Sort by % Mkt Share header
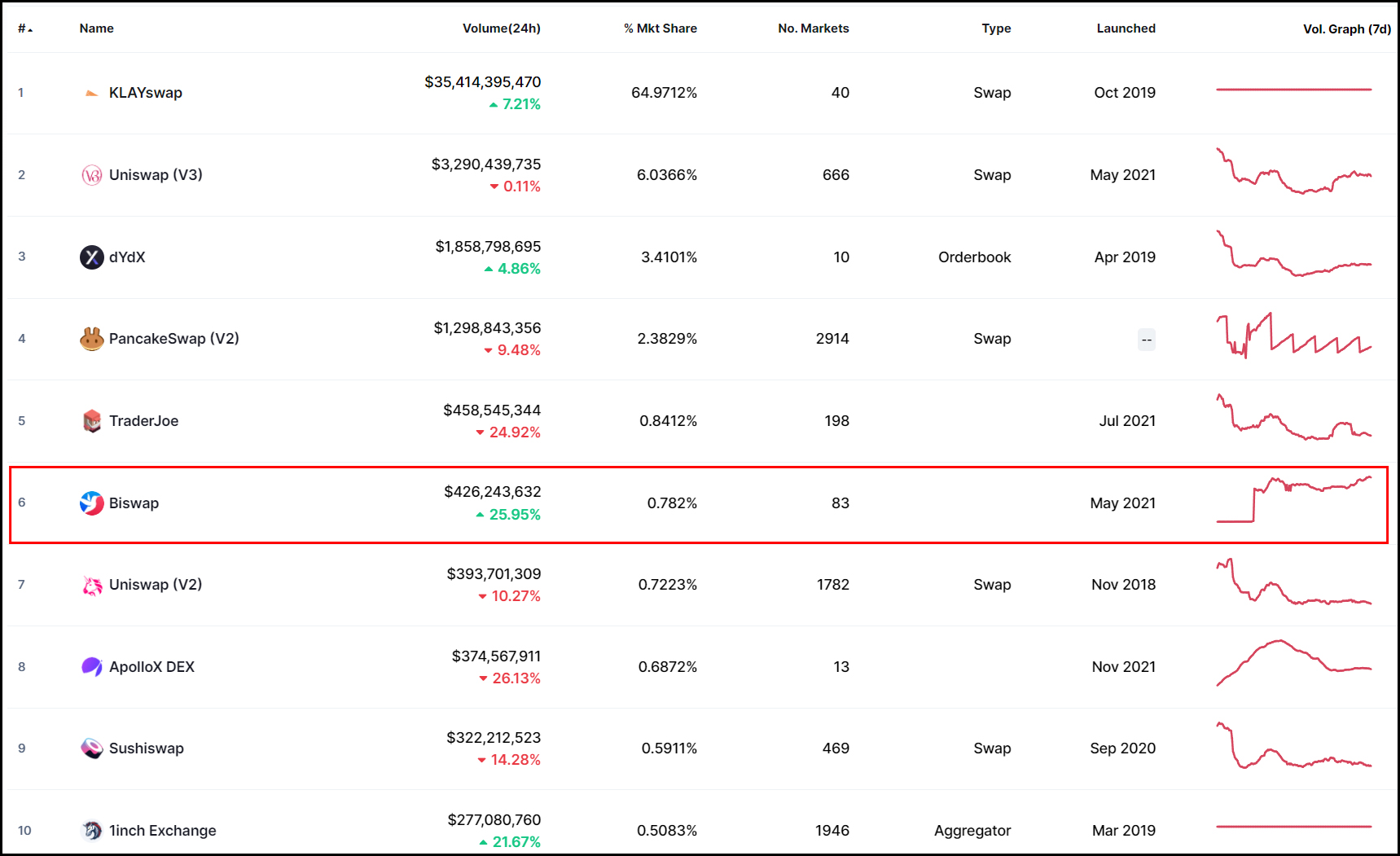The image size is (1400, 856). [x=661, y=29]
